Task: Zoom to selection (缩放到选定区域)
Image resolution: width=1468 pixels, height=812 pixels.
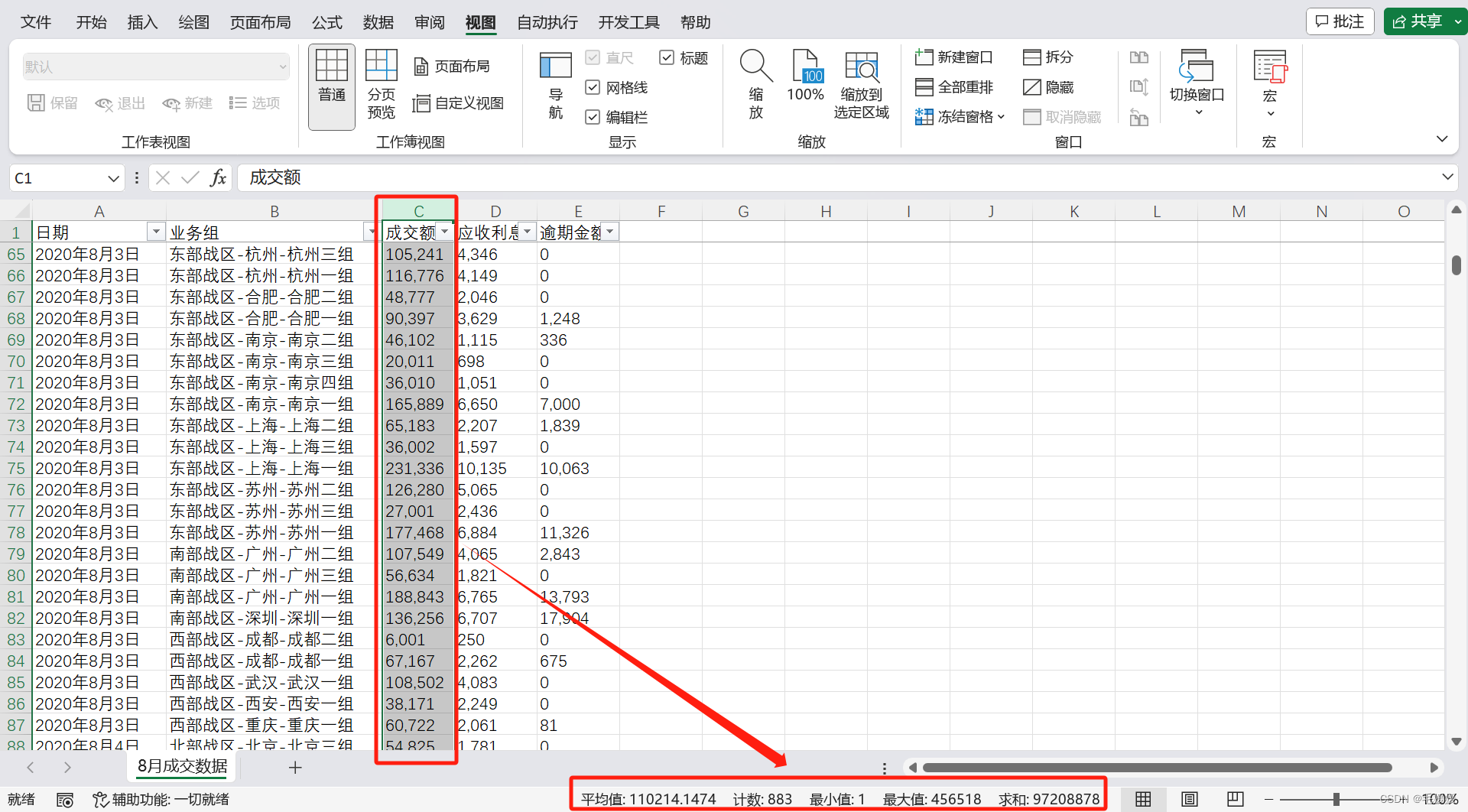Action: [x=862, y=86]
